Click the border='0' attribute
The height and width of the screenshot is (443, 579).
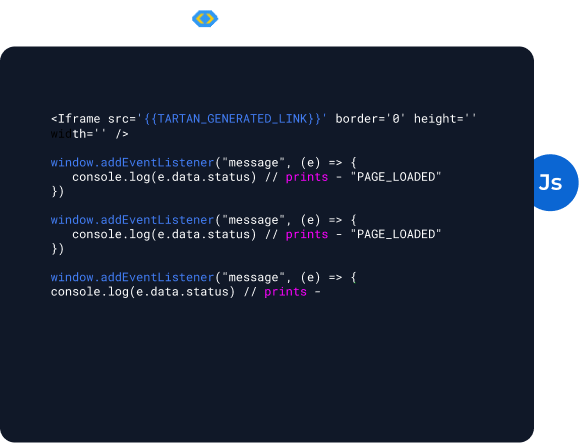(x=370, y=119)
